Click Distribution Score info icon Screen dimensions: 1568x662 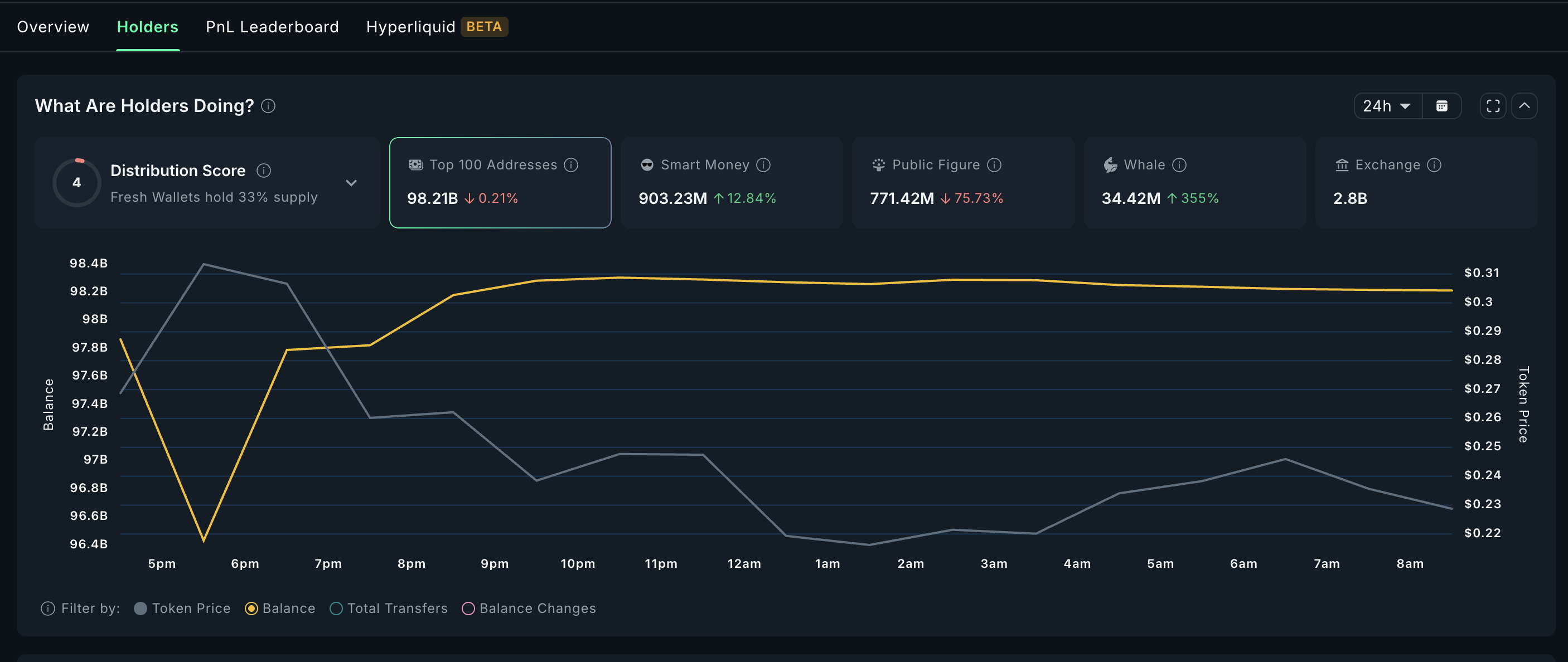264,171
